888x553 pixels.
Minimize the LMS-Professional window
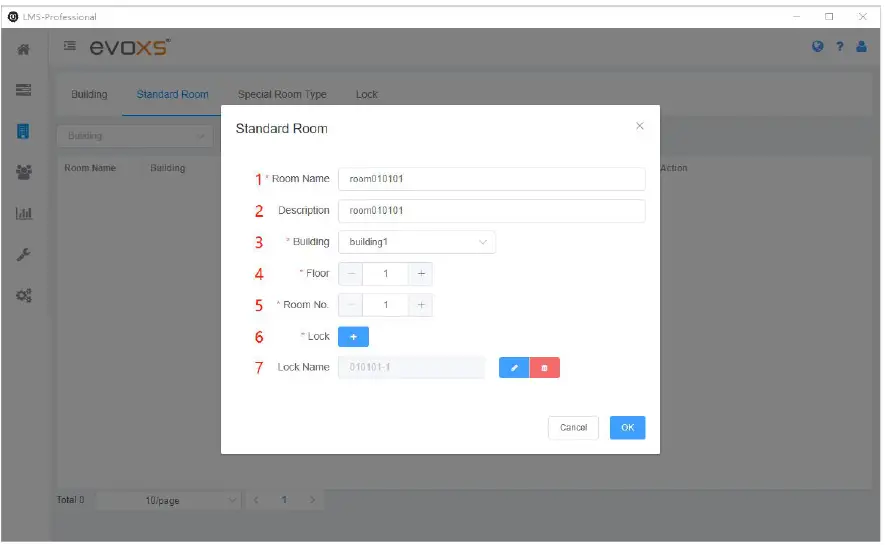coord(796,16)
